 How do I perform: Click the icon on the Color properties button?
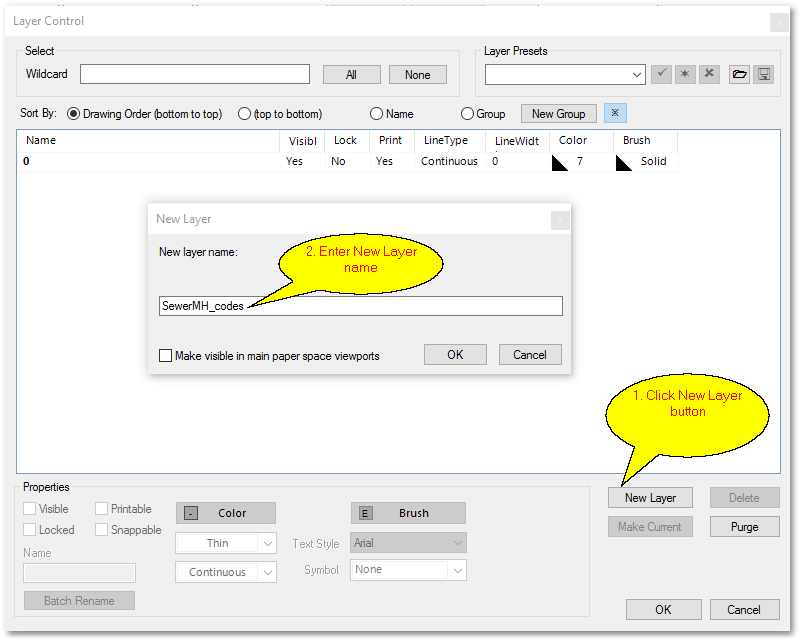[191, 513]
